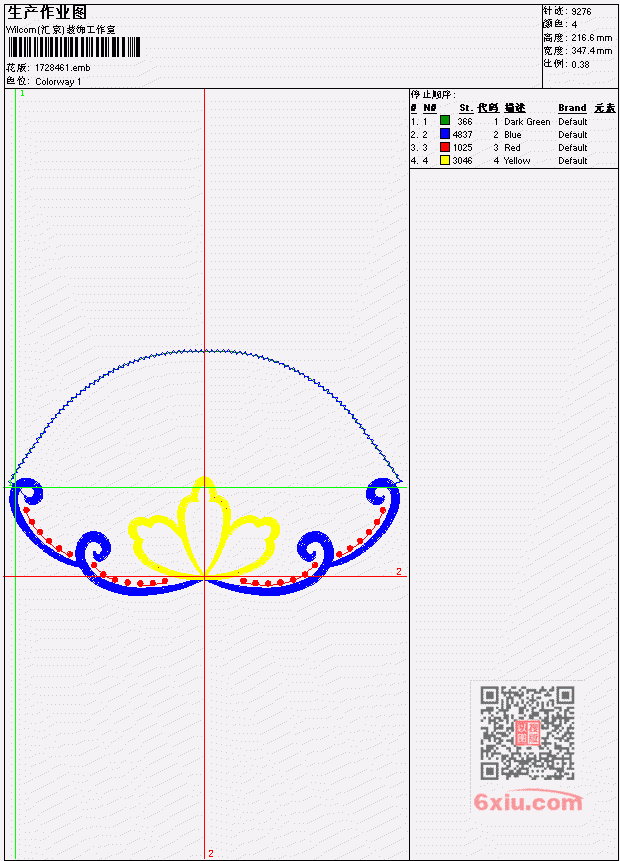The image size is (620, 861).
Task: Click Default brand in the Red row
Action: (x=573, y=148)
